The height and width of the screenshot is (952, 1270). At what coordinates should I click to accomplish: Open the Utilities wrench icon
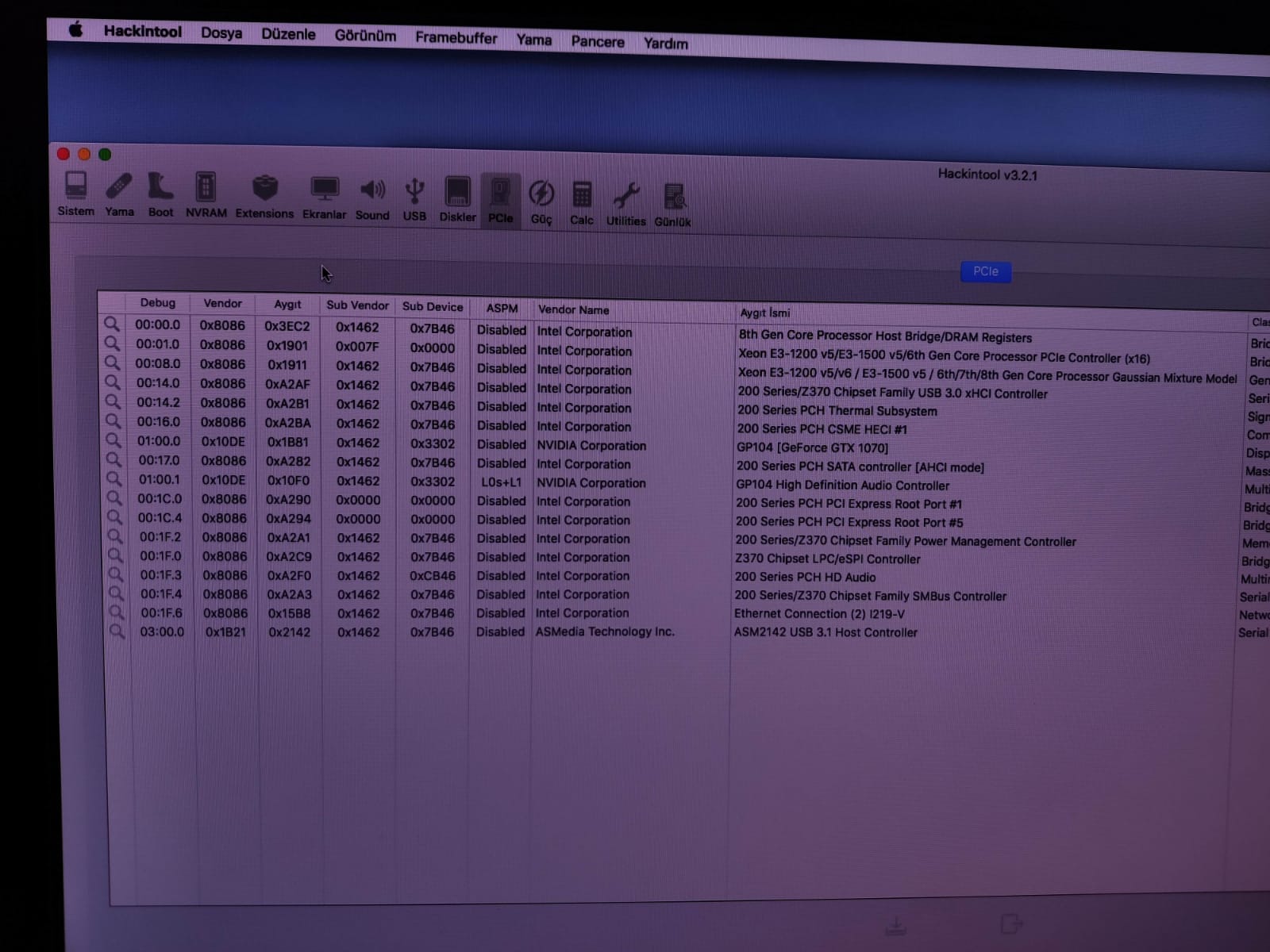tap(625, 202)
